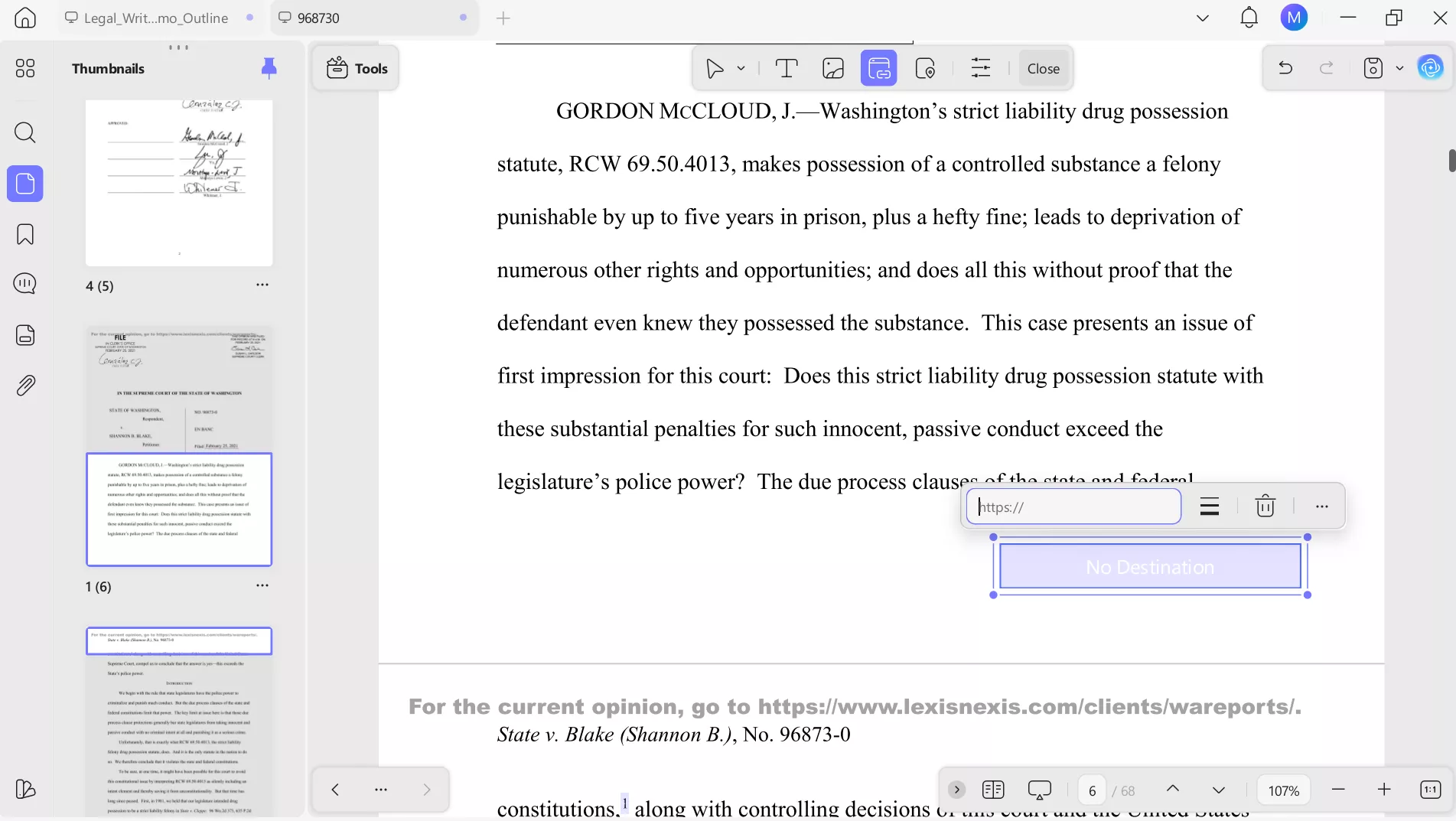Screen dimensions: 1456x821
Task: Open the Link tool
Action: tap(879, 68)
